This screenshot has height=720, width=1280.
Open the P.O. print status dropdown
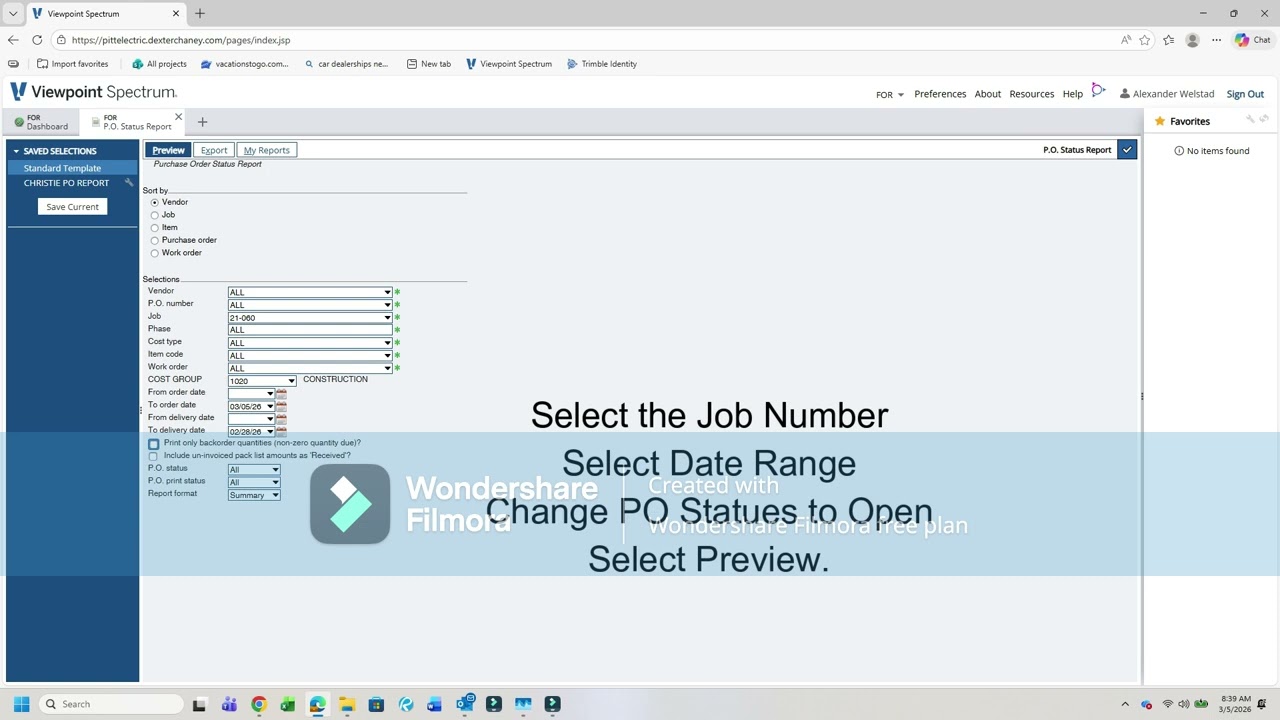[x=254, y=482]
